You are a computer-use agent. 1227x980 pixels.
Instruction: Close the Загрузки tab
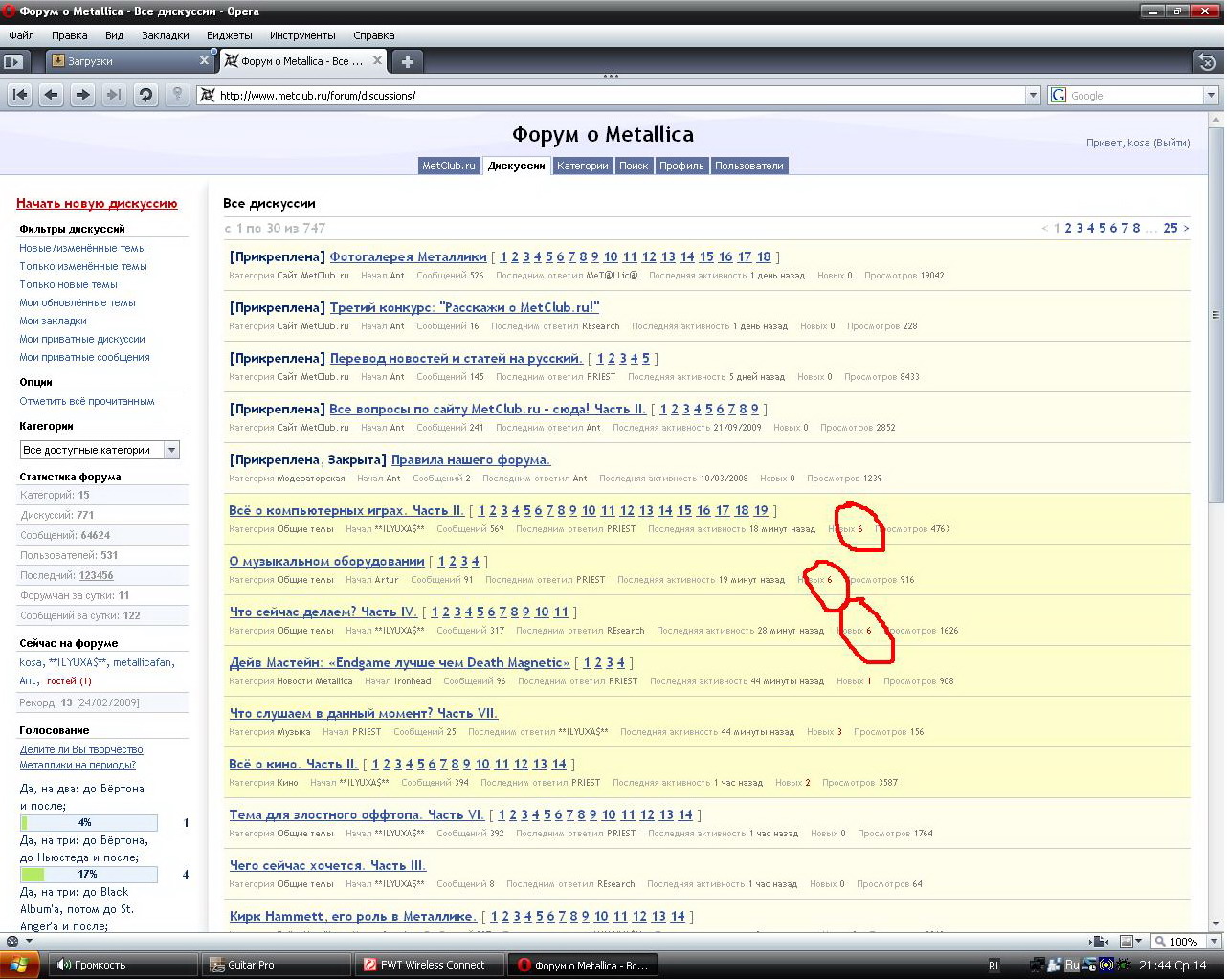204,60
